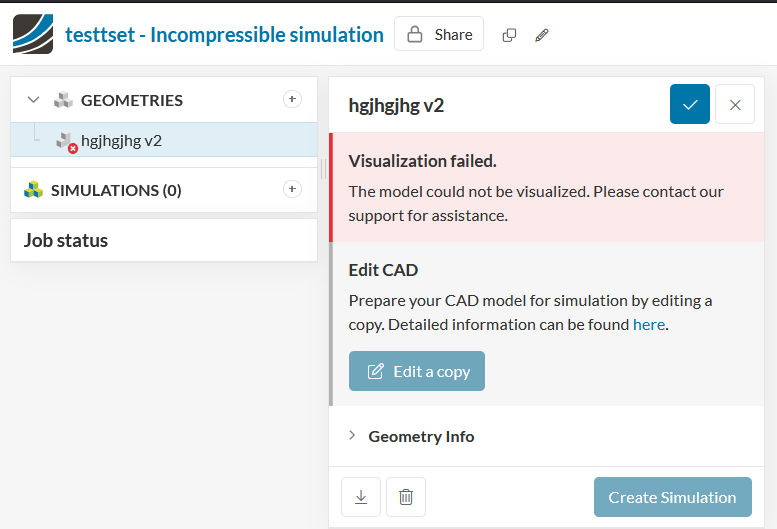Close the hgjhgjhg v2 panel
Viewport: 777px width, 529px height.
coord(735,105)
